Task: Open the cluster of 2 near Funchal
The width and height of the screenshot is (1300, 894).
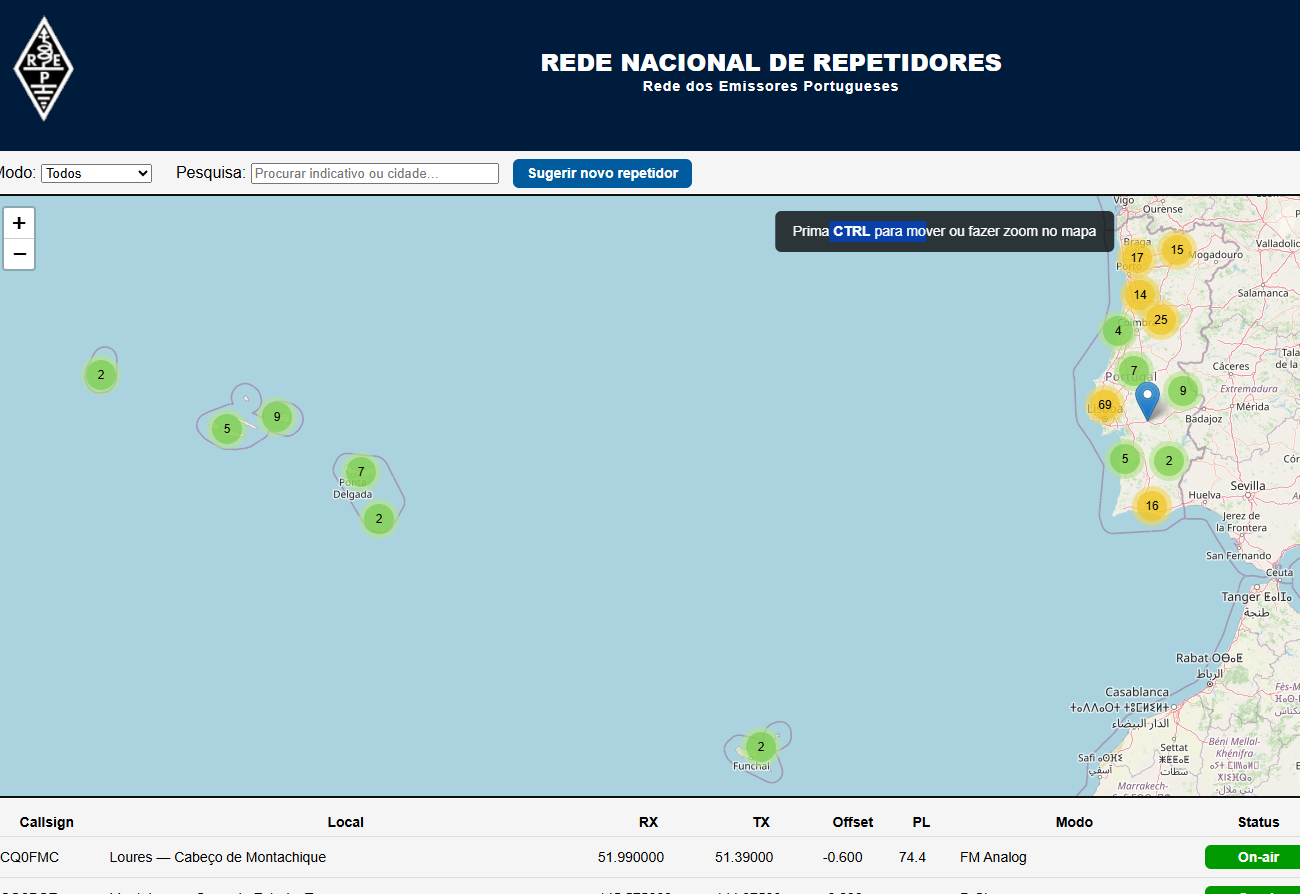Action: [761, 746]
